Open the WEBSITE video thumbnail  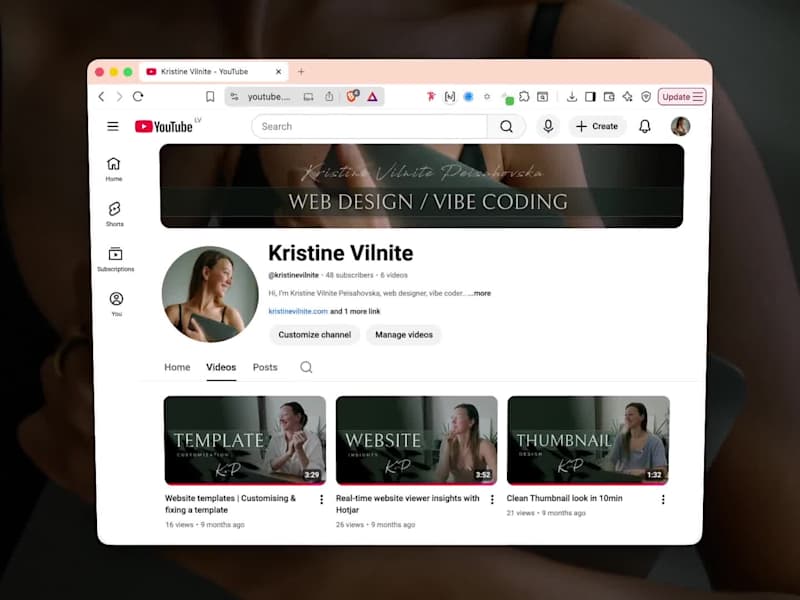[x=416, y=440]
